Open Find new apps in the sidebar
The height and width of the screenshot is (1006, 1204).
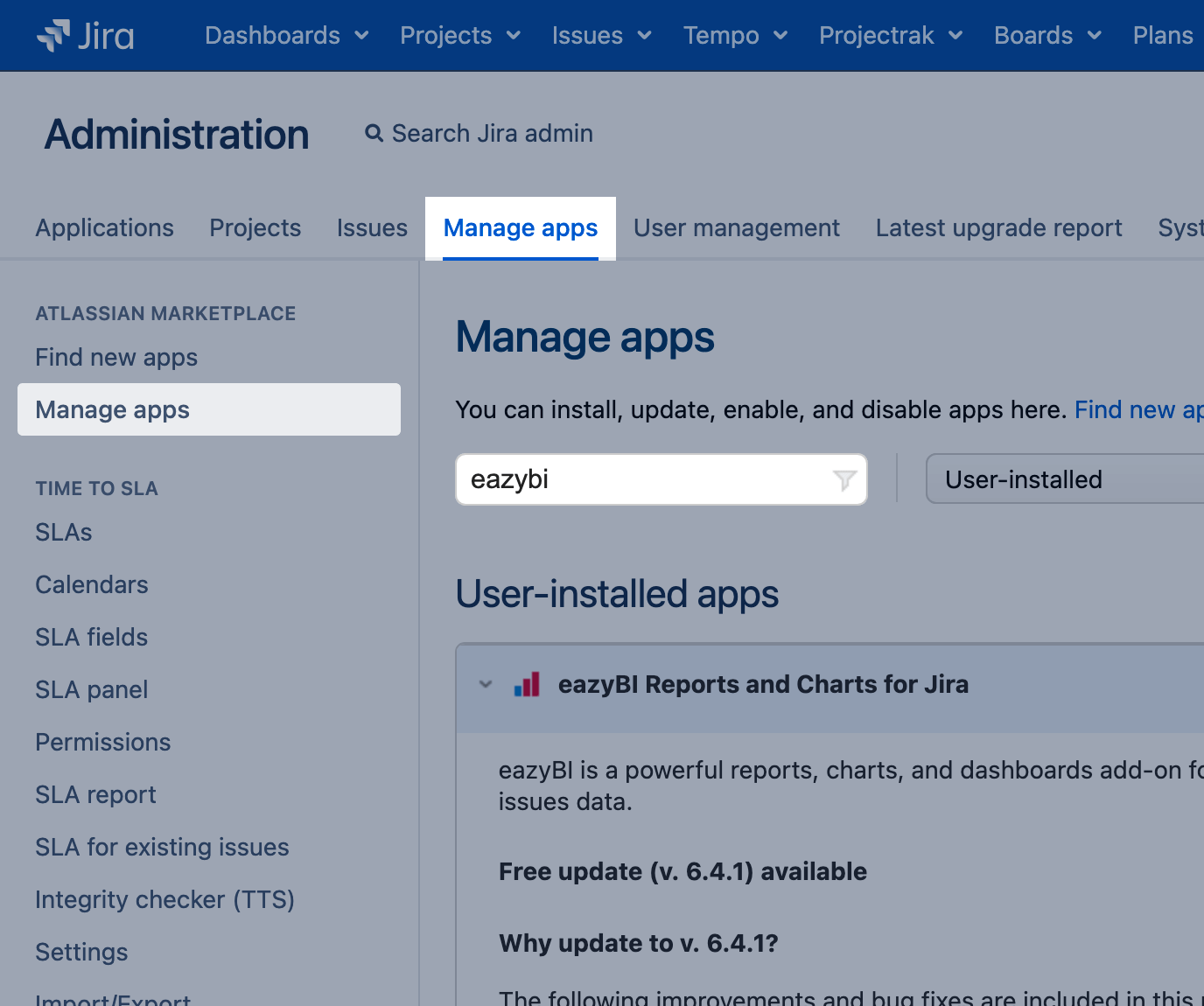click(116, 357)
